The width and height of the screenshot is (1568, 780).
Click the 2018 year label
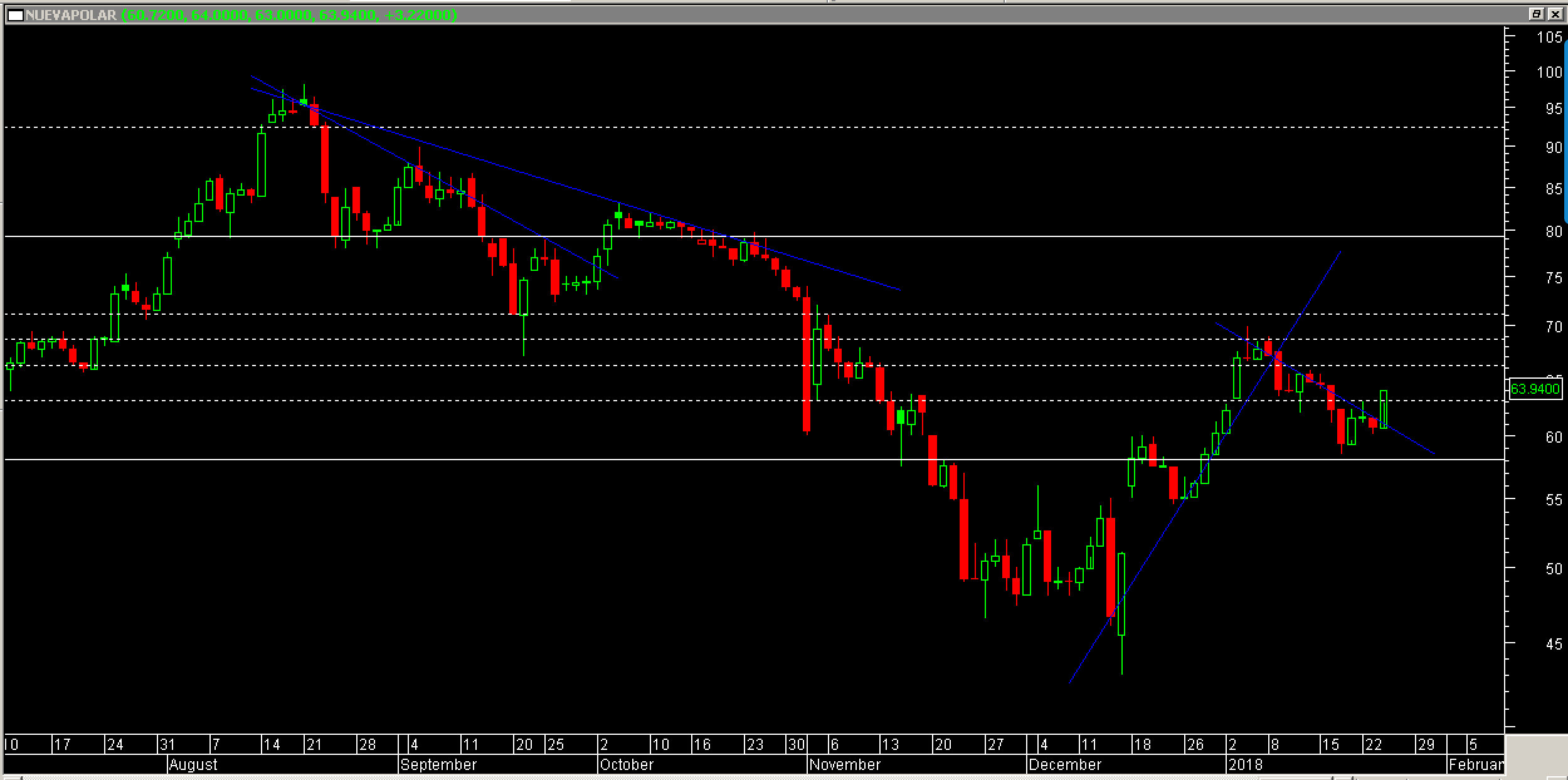(1245, 764)
